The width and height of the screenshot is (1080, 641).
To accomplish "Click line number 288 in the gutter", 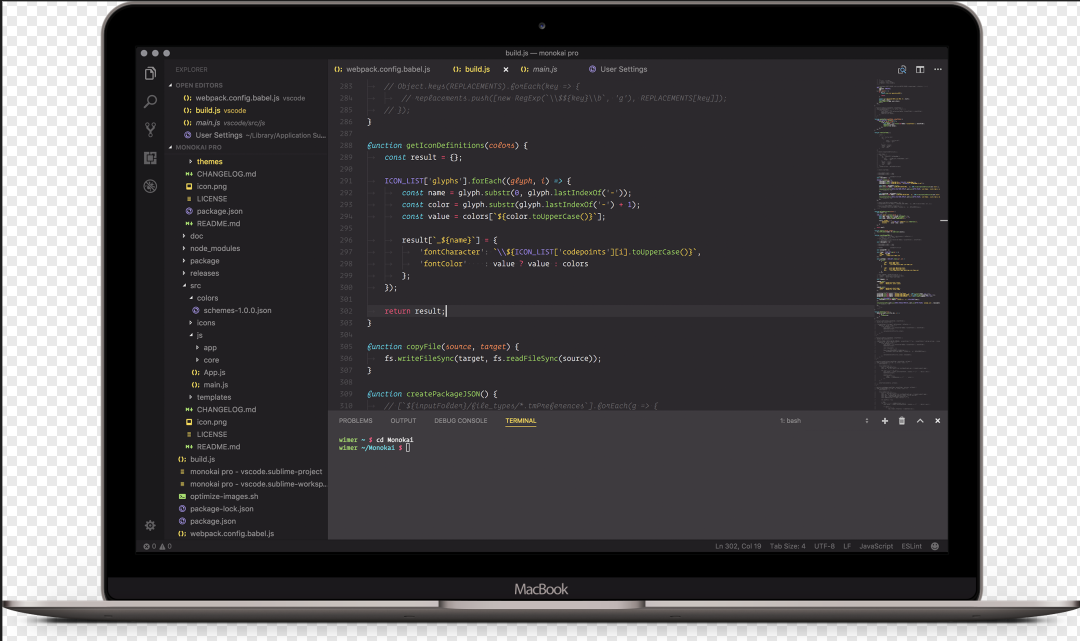I will point(346,145).
